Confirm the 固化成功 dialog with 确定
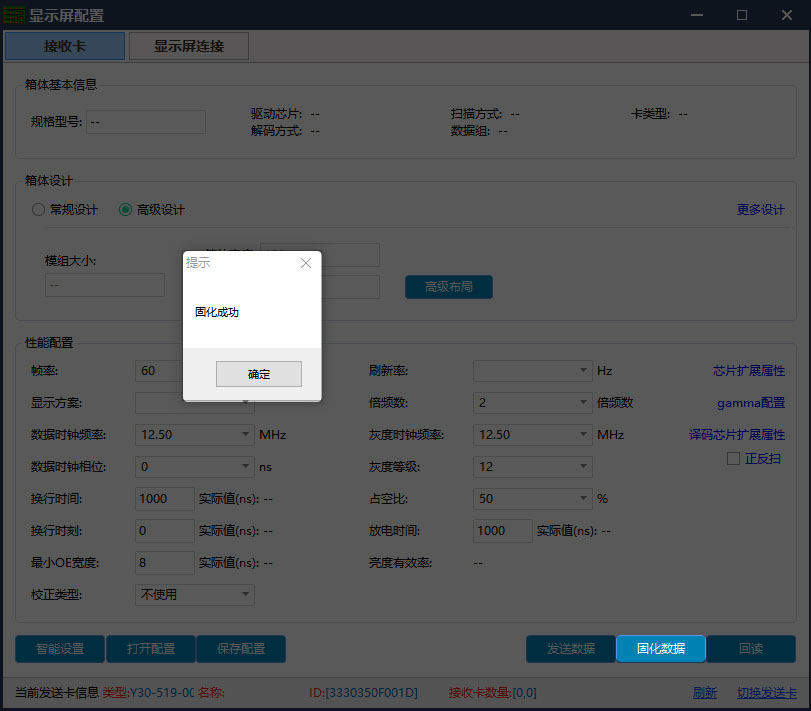811x711 pixels. coord(259,374)
